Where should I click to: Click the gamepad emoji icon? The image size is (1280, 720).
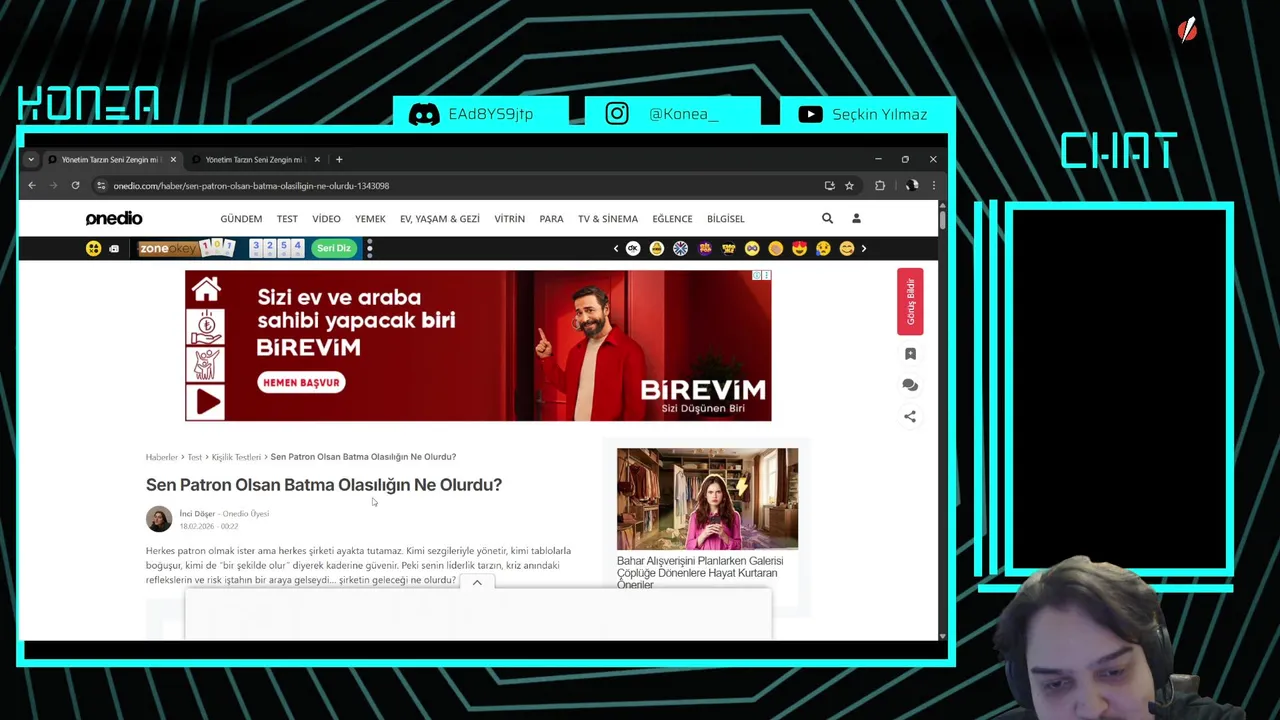752,248
